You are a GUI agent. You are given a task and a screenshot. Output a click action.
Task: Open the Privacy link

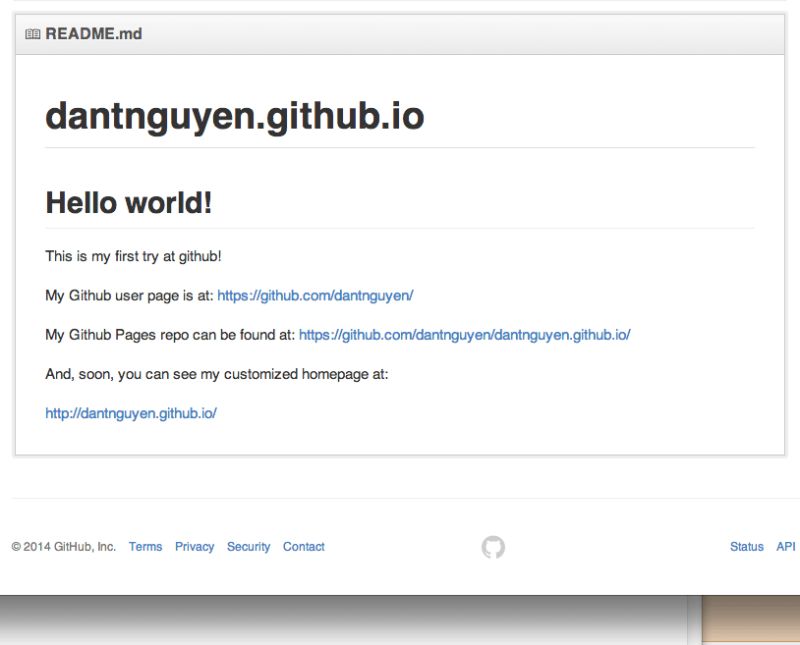(x=194, y=547)
